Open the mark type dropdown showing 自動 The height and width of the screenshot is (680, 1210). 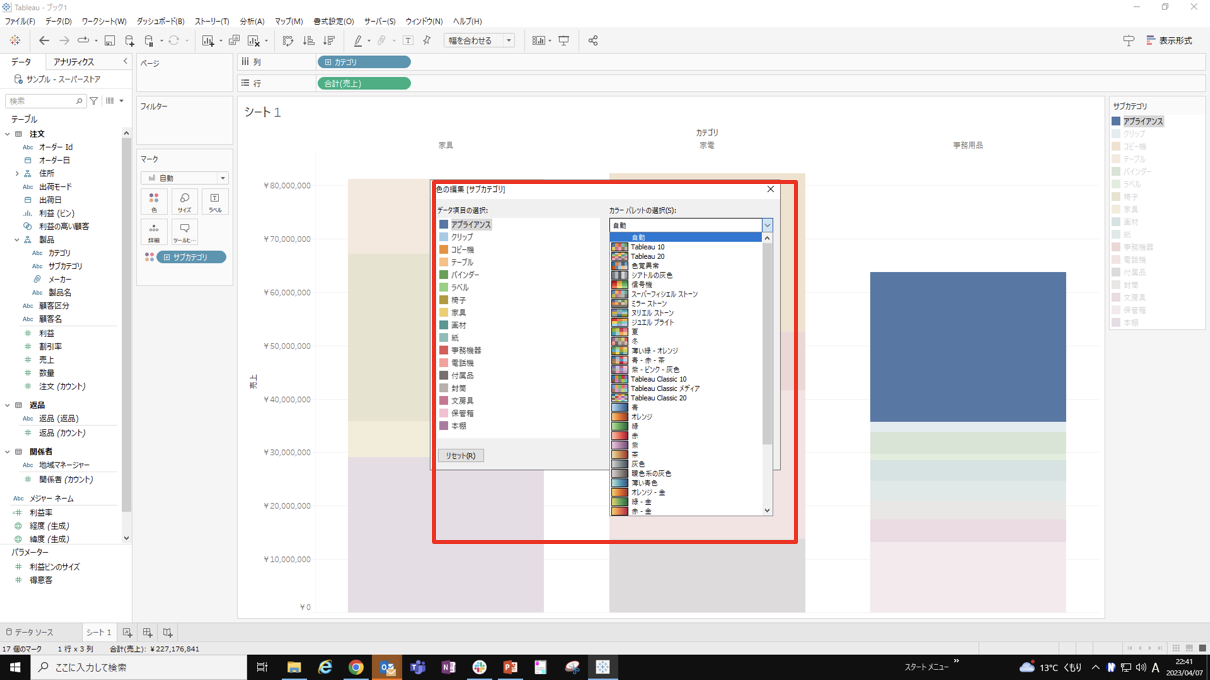coord(186,179)
